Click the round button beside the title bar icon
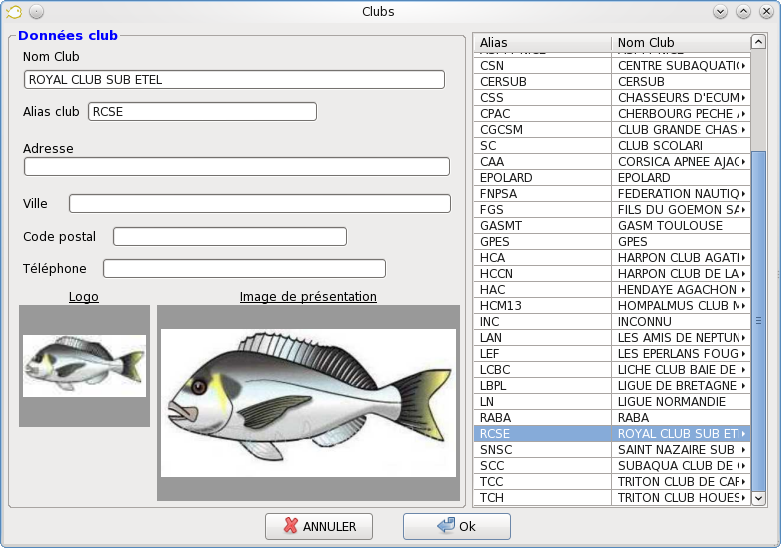This screenshot has width=781, height=548. [x=36, y=12]
